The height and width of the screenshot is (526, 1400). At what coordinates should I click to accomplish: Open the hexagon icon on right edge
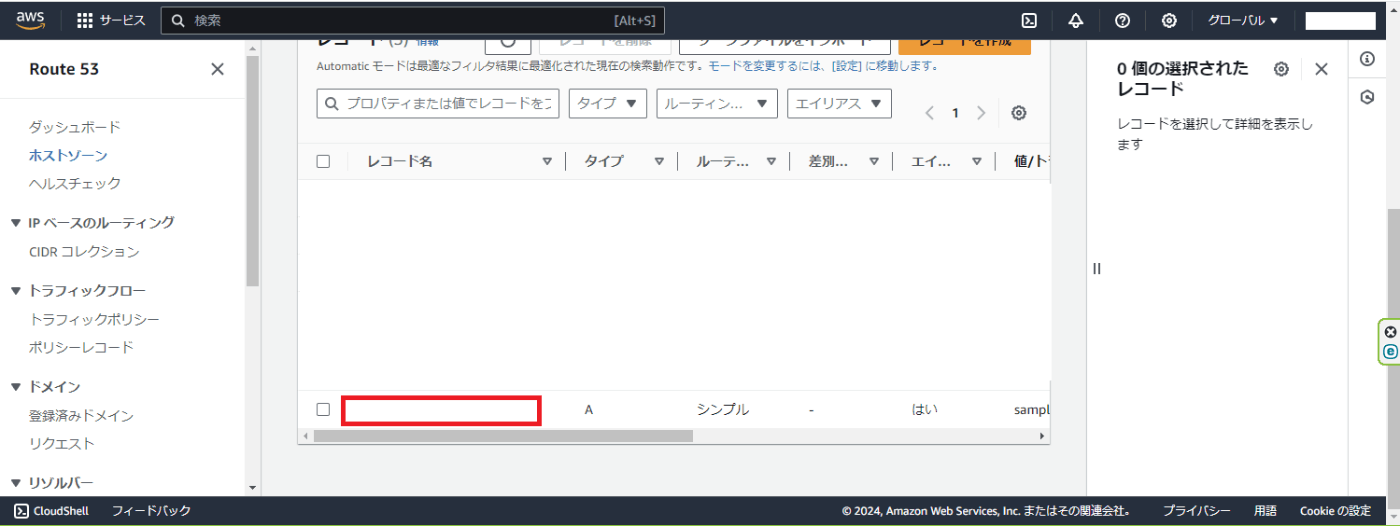[1367, 97]
